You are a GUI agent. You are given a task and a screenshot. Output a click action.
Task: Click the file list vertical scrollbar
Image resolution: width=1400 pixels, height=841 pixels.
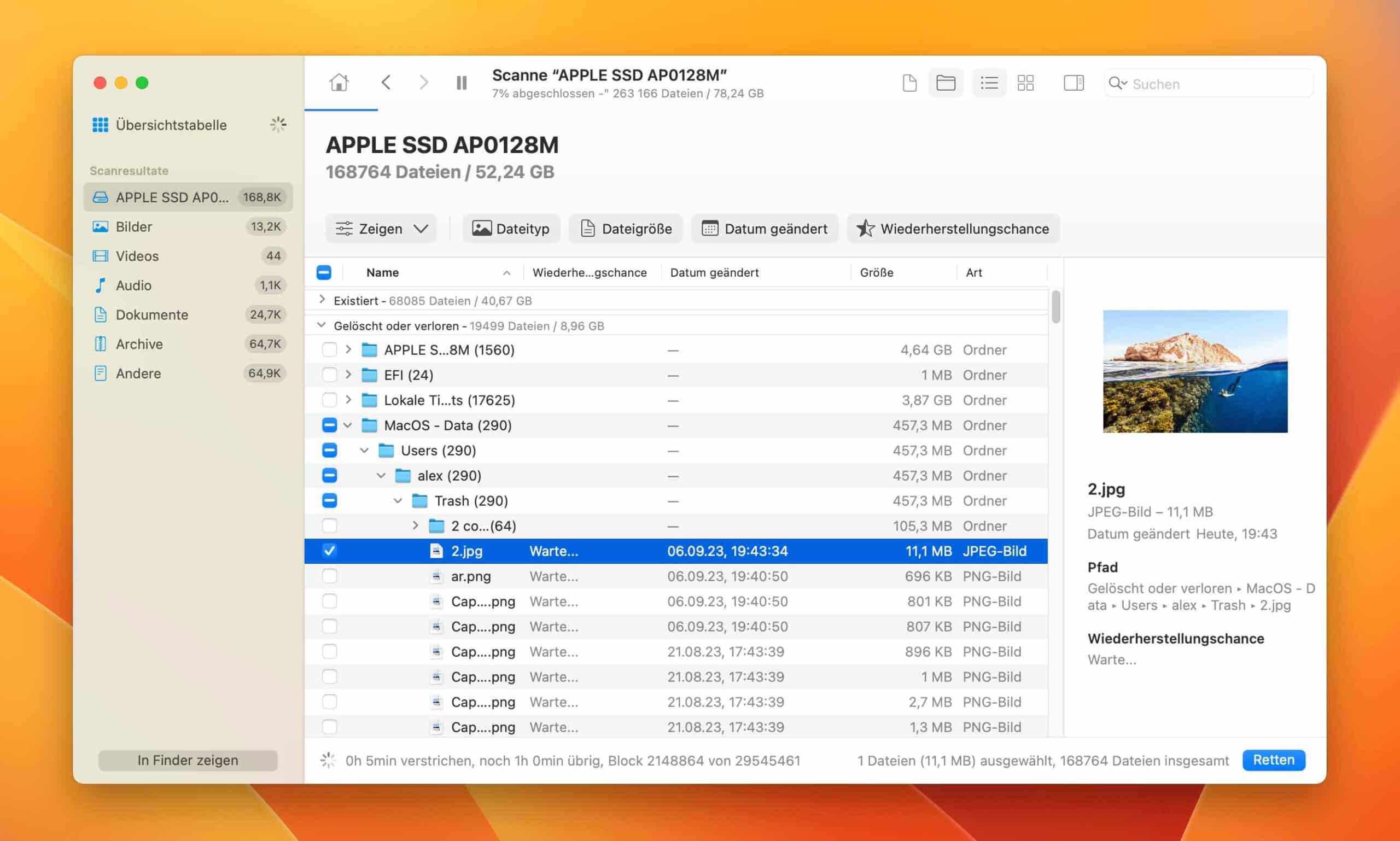[1055, 307]
